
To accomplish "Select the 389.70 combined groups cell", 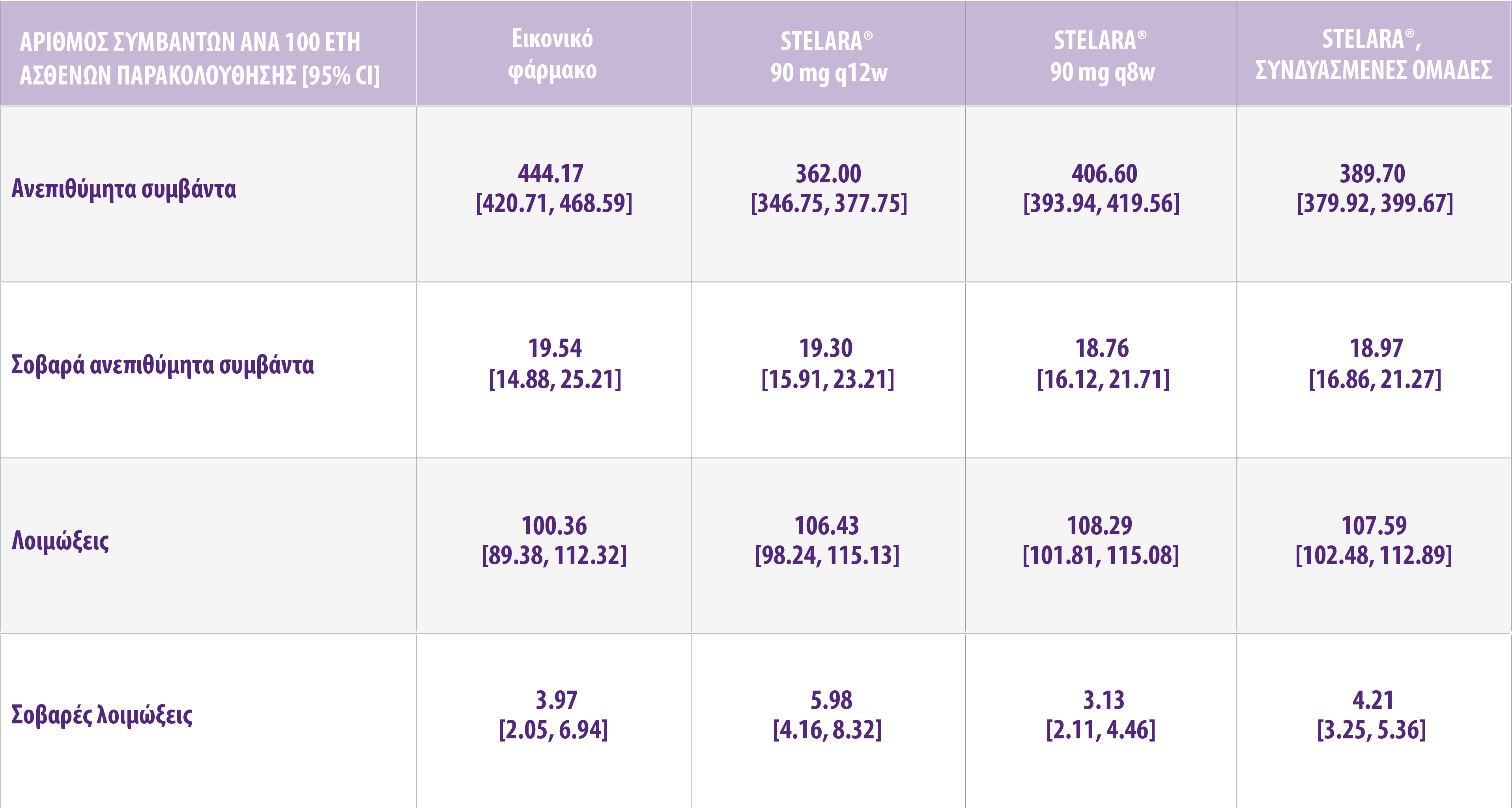I will pyautogui.click(x=1374, y=189).
